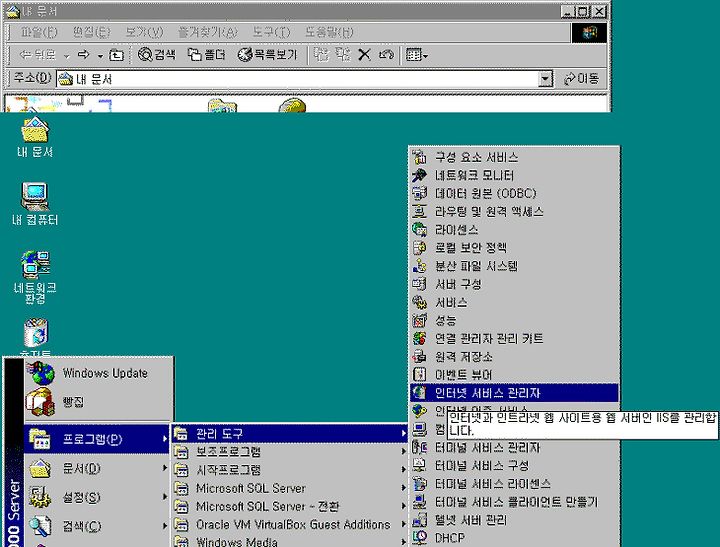Click the 검색 toolbar button in 내 문서 window
The height and width of the screenshot is (547, 720).
coord(157,55)
